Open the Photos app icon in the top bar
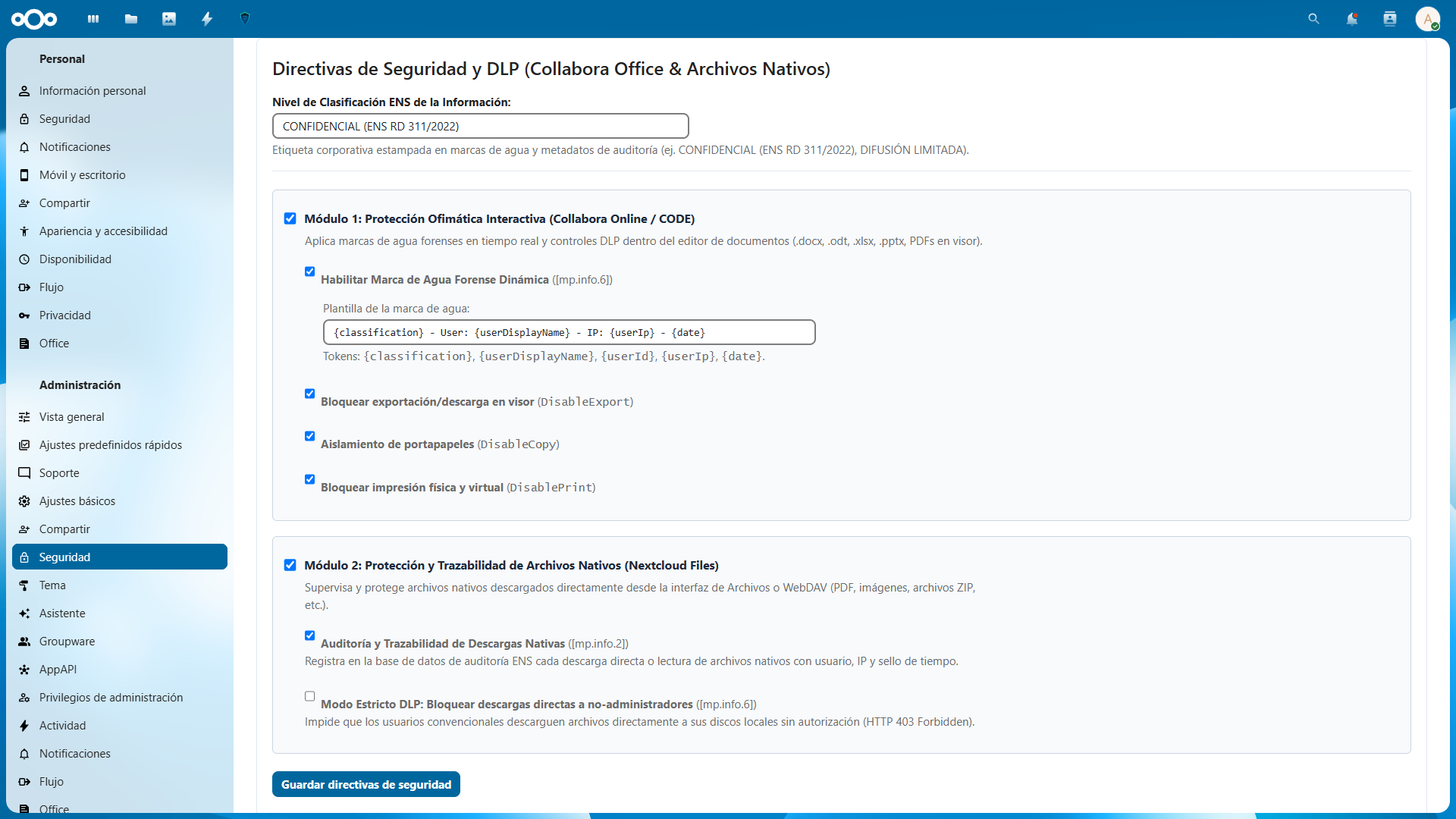 tap(169, 19)
